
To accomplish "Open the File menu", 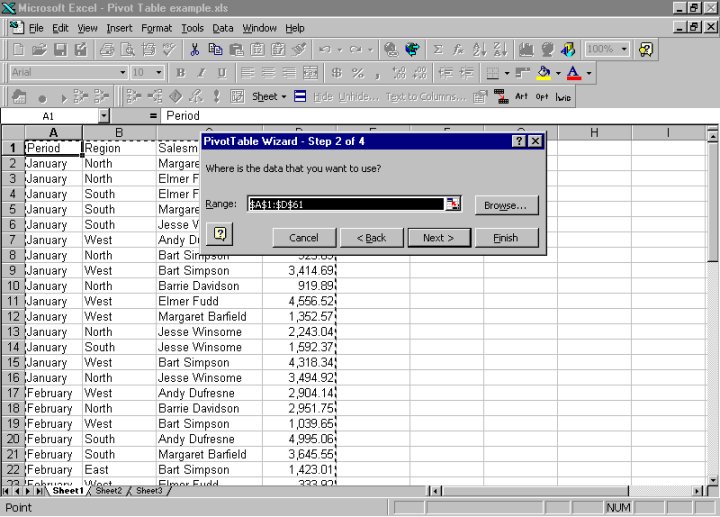I will tap(36, 28).
